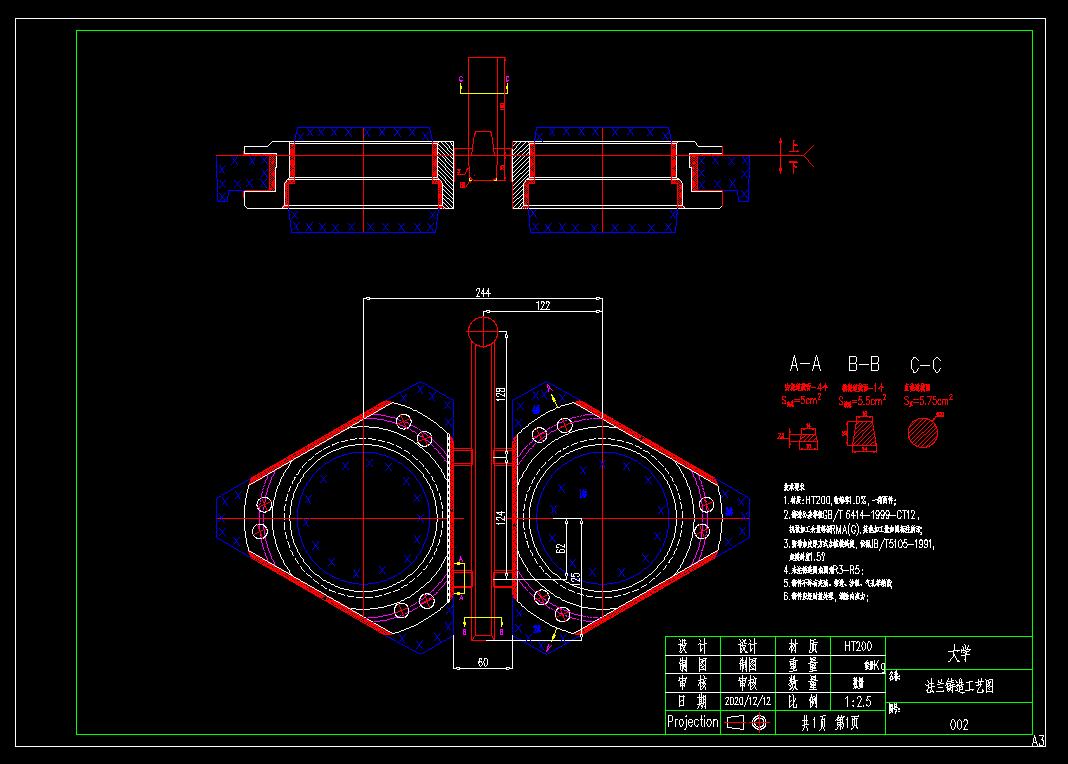Select the 比例 label cell
This screenshot has height=764, width=1068.
(803, 701)
